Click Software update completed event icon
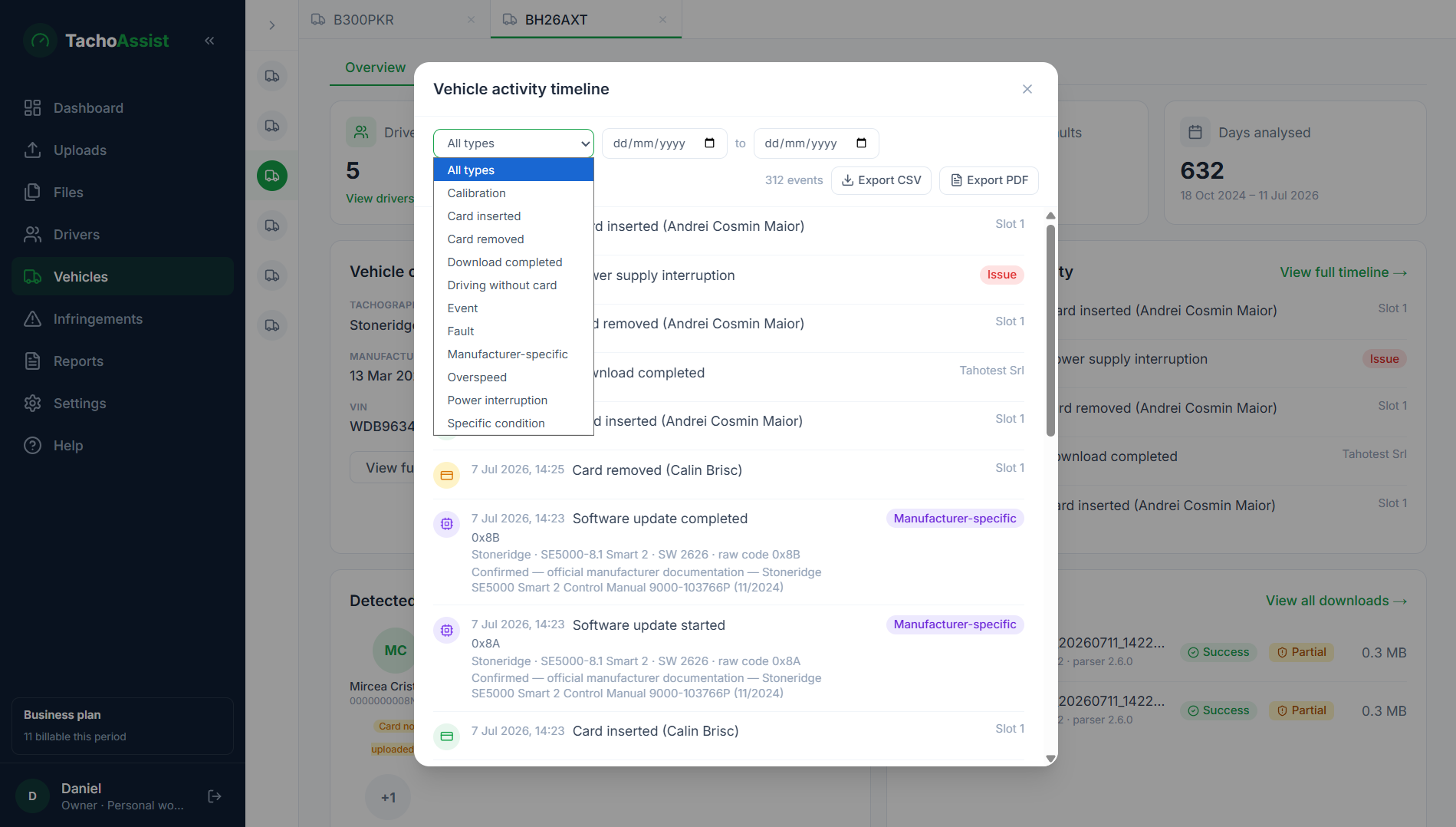This screenshot has width=1456, height=827. (447, 524)
